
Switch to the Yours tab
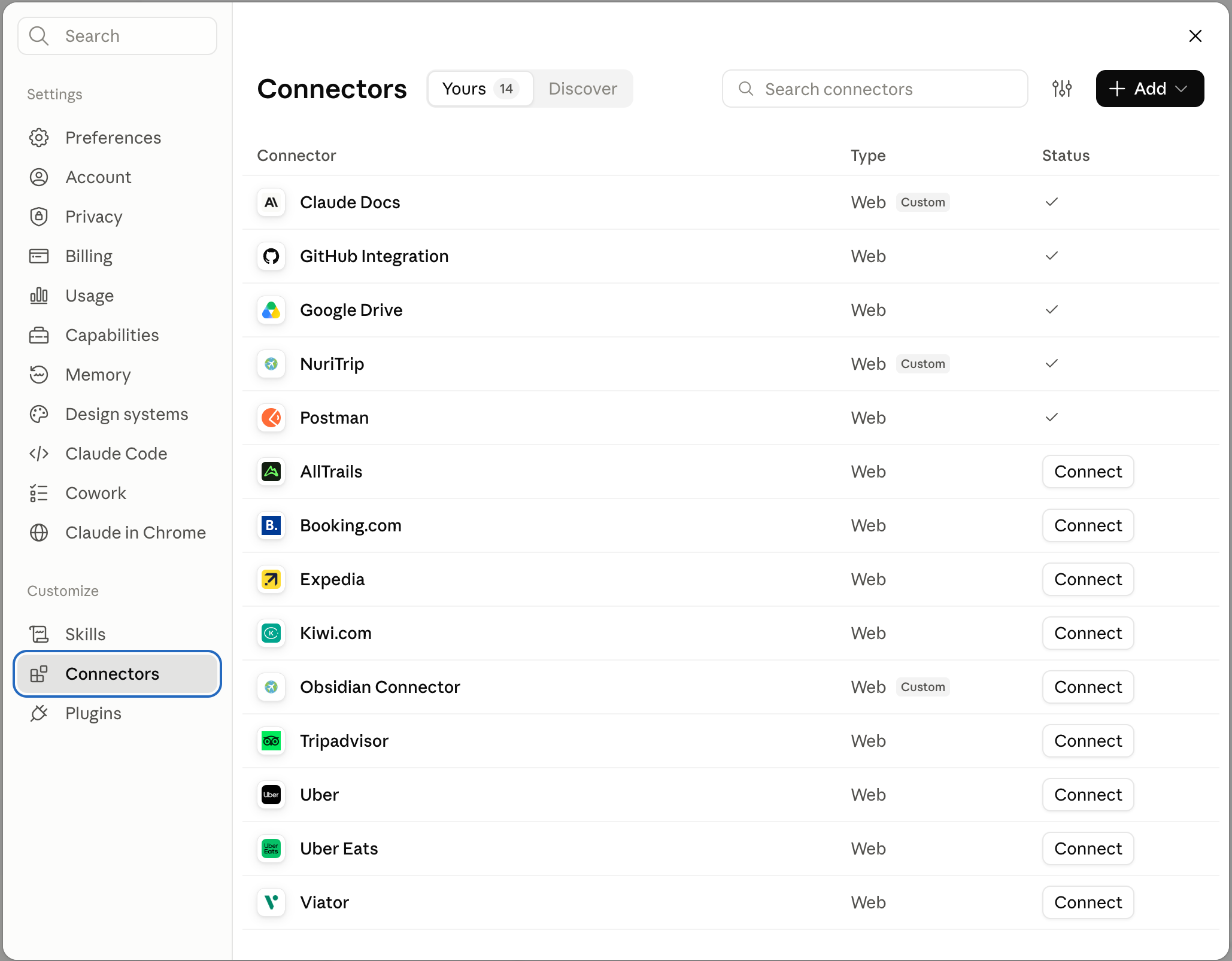[x=480, y=89]
